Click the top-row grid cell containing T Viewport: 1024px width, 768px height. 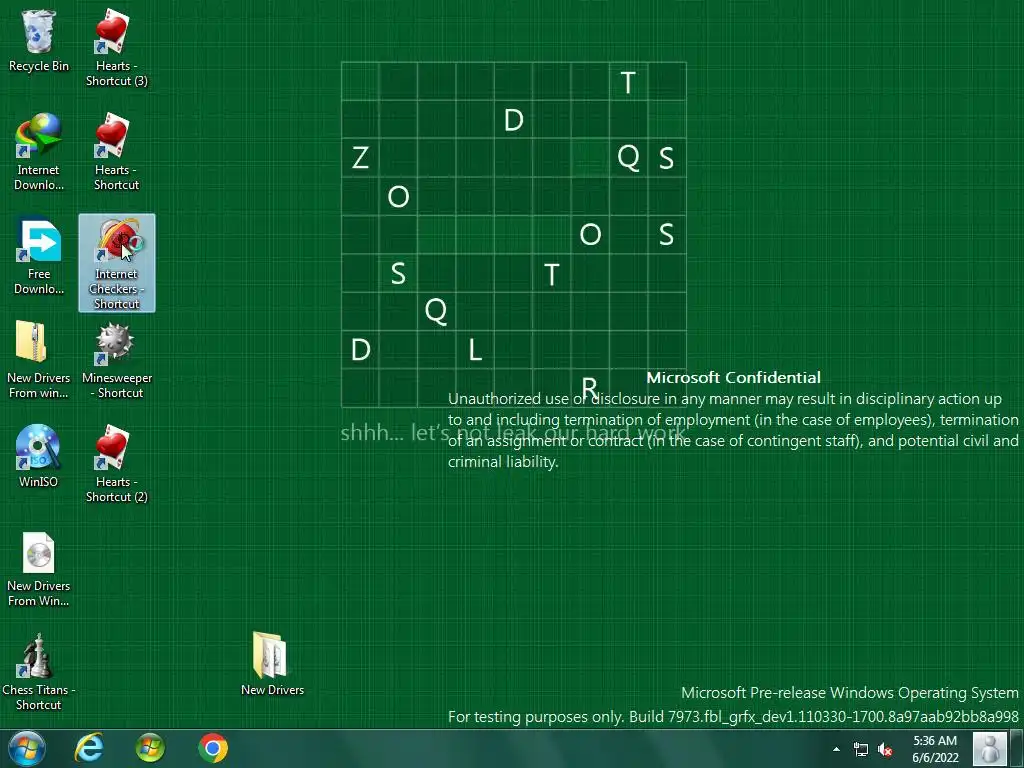coord(628,81)
